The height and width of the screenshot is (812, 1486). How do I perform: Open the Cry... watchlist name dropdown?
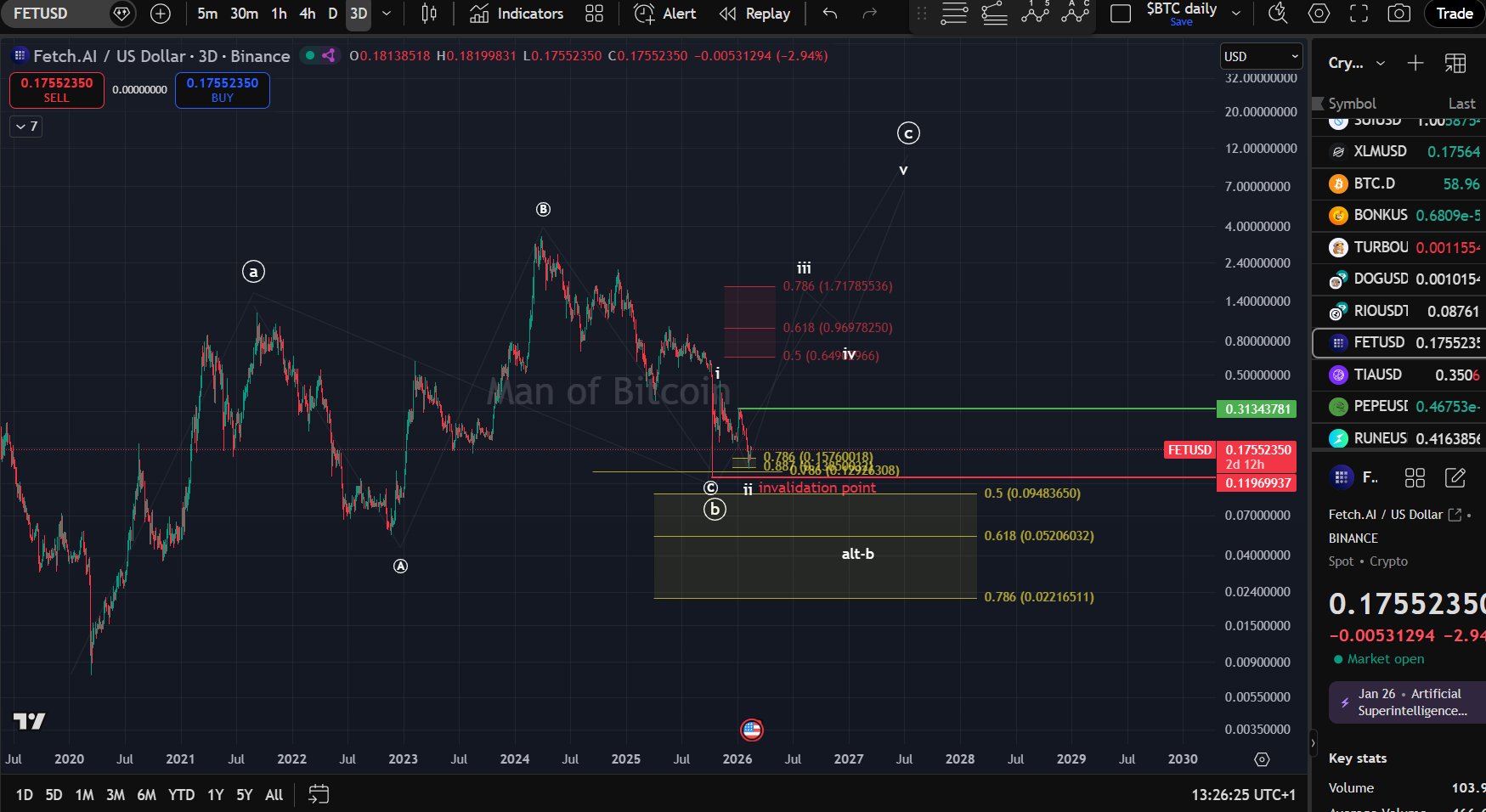tap(1357, 63)
